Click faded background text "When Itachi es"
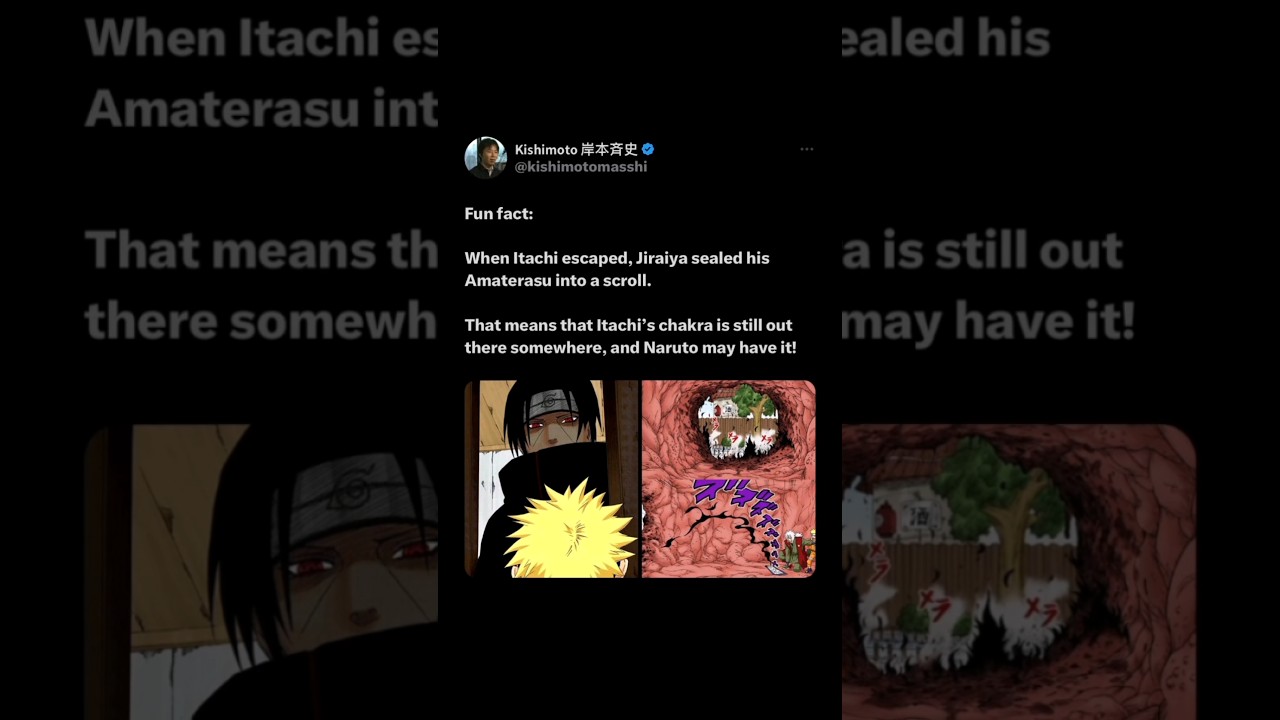This screenshot has width=1280, height=720. coord(261,39)
